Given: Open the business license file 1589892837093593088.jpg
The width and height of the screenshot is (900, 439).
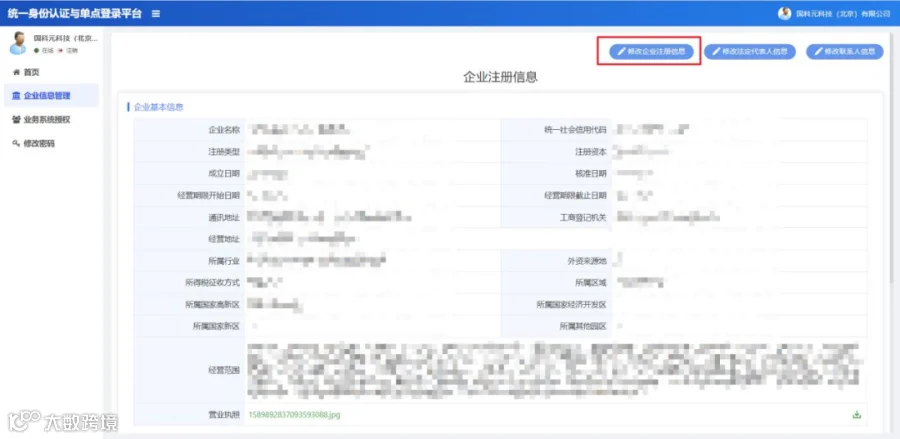Looking at the screenshot, I should coord(294,414).
